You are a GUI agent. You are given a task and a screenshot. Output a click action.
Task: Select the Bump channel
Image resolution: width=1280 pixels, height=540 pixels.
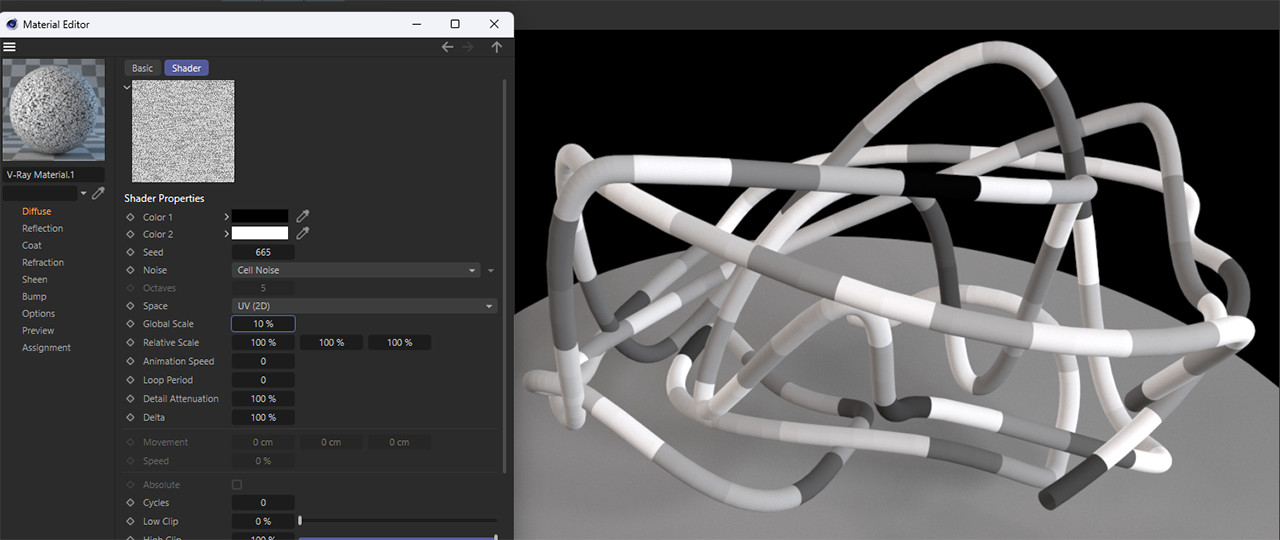[x=34, y=296]
